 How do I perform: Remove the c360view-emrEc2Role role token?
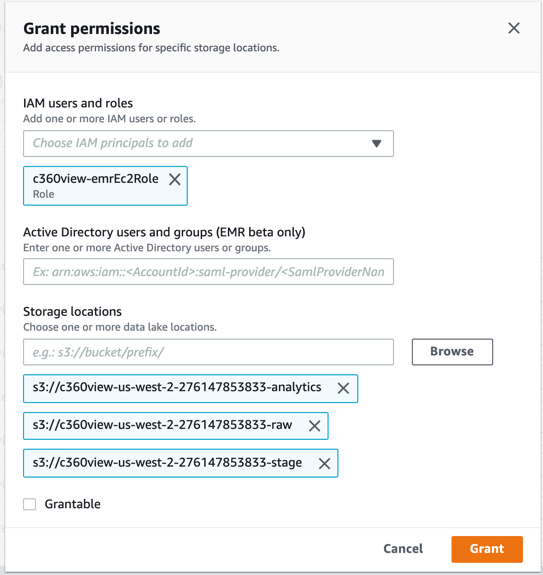[175, 179]
